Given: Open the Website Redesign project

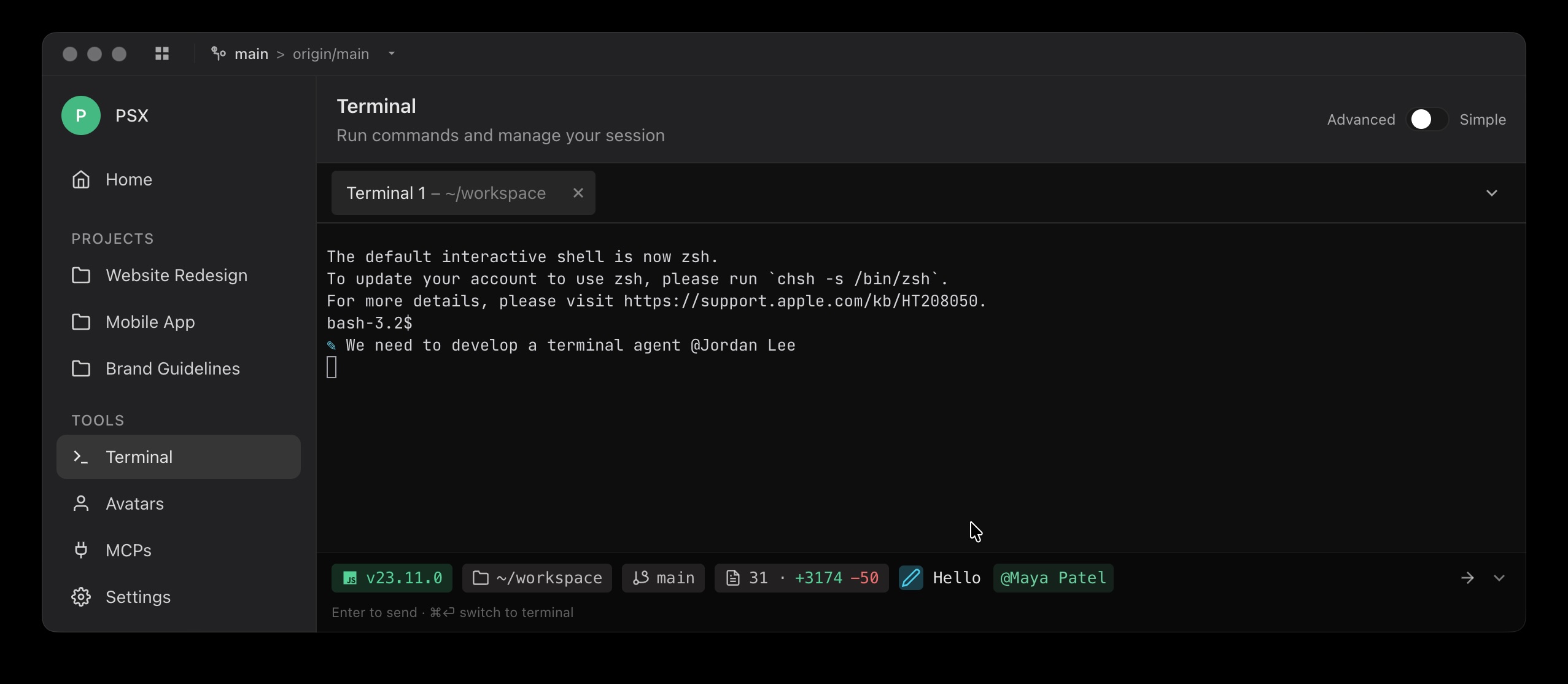Looking at the screenshot, I should tap(176, 275).
